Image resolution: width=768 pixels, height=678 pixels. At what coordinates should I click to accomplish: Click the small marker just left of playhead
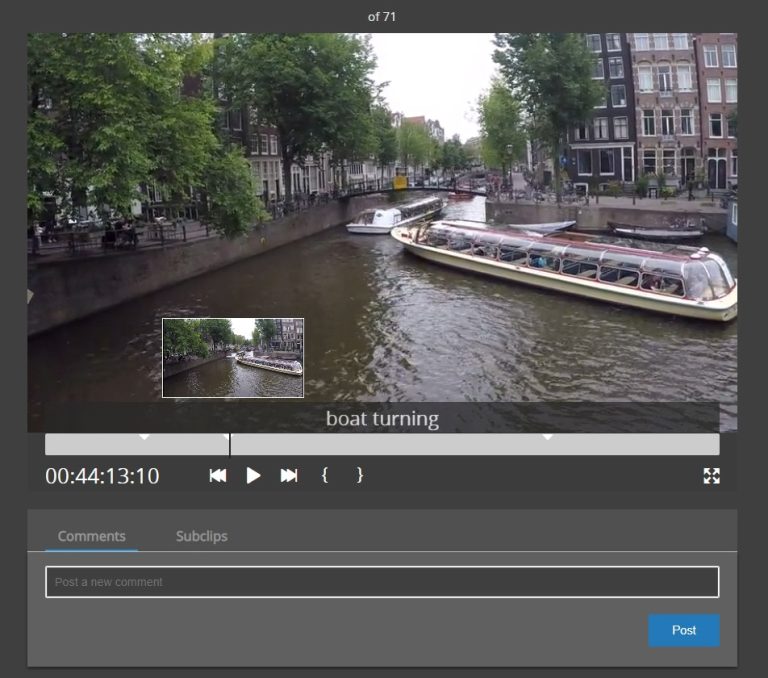(225, 437)
